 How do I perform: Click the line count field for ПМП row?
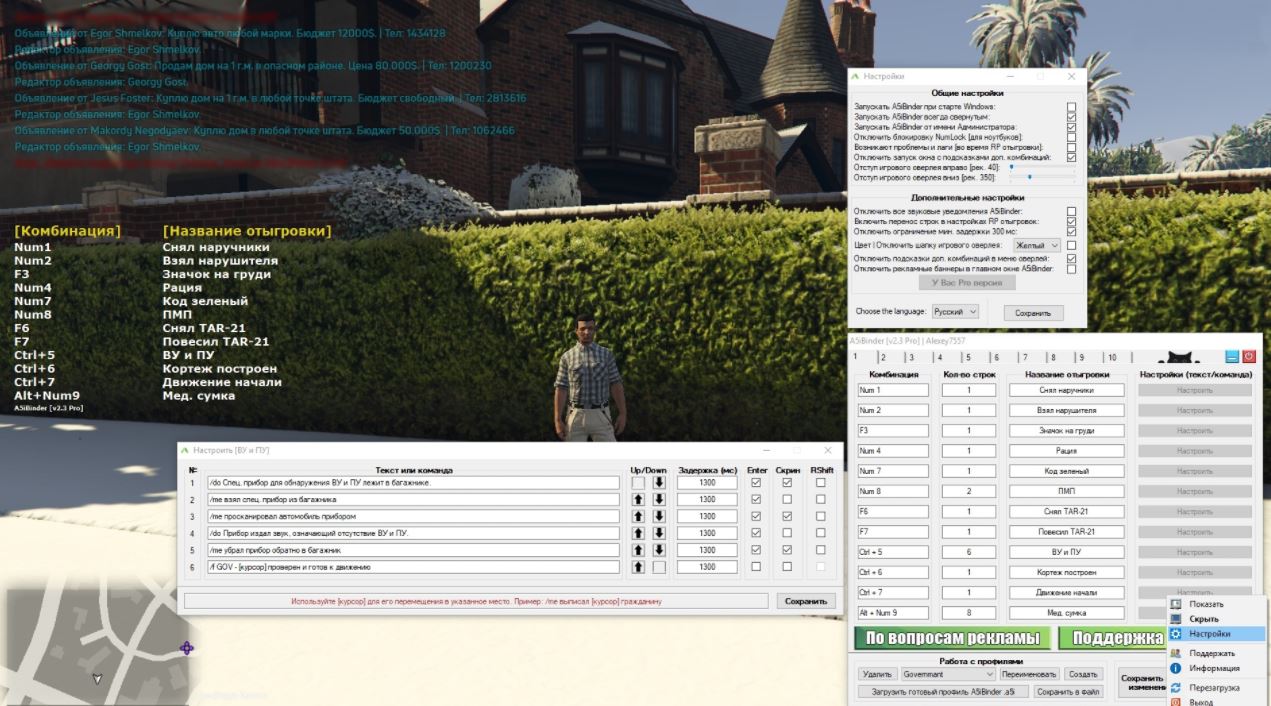pos(969,491)
